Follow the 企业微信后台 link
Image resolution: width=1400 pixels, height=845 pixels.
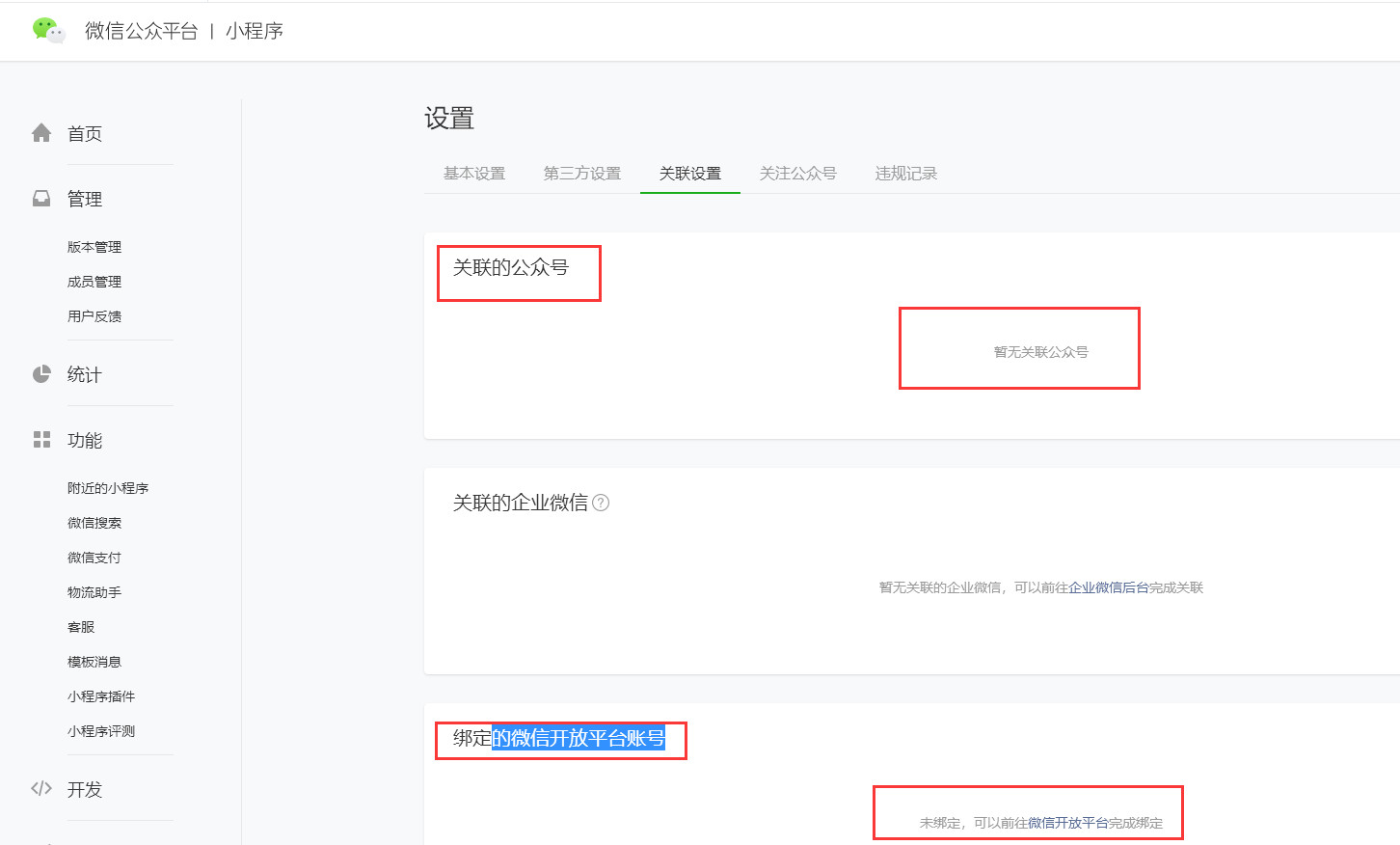[x=1109, y=587]
